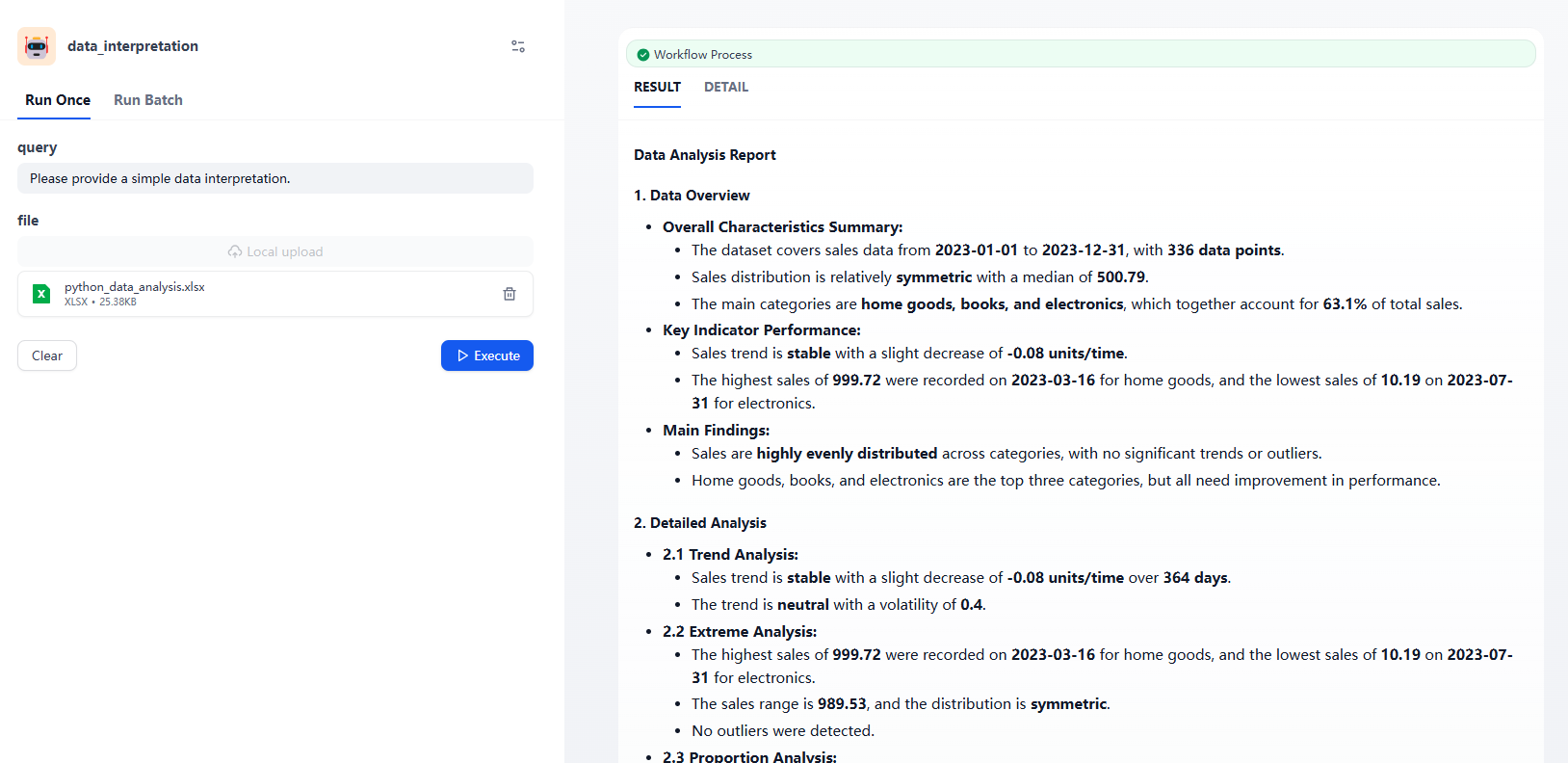
Task: Click the python_data_analysis.xlsx file name
Action: (x=135, y=287)
